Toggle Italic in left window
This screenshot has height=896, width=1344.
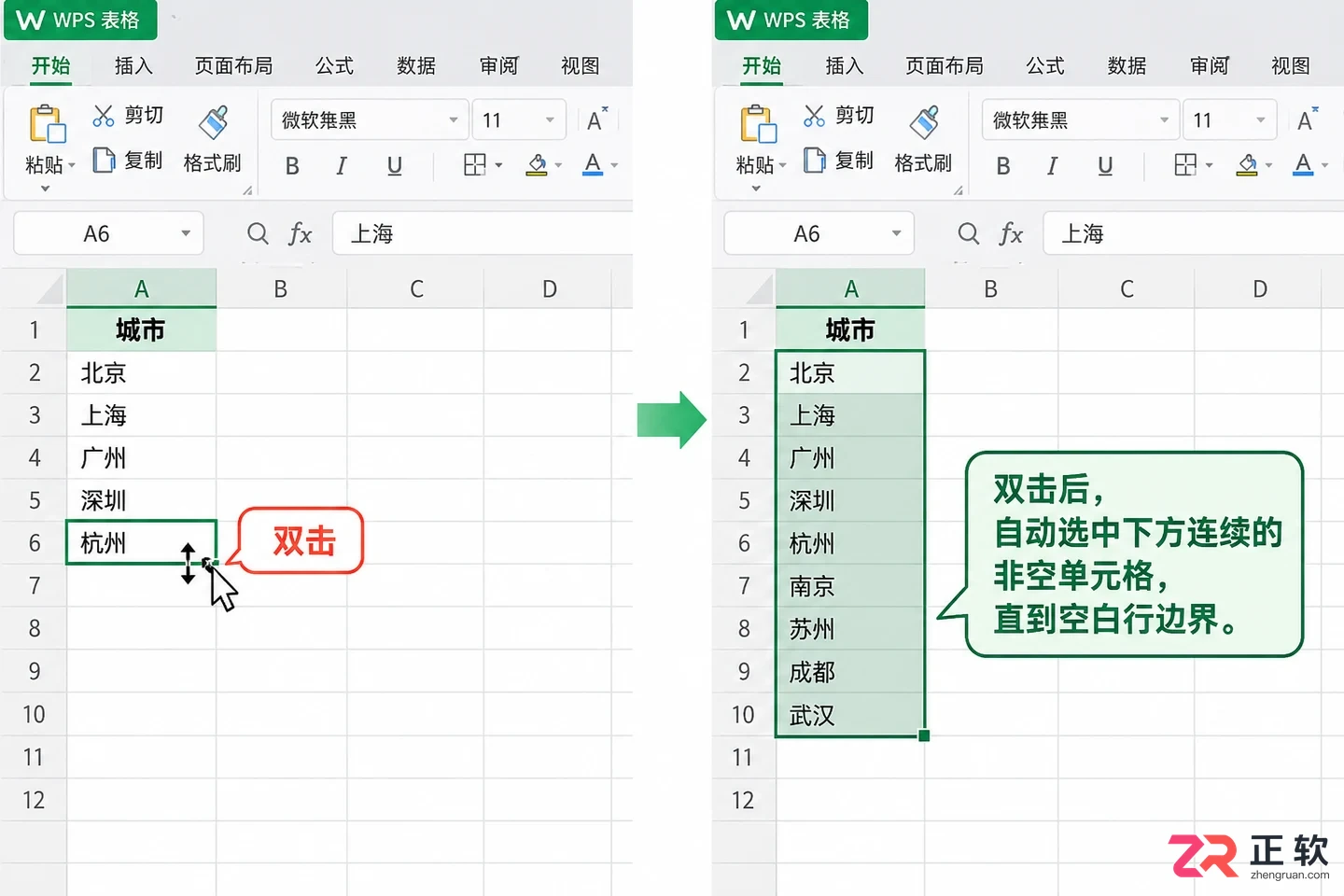(342, 166)
